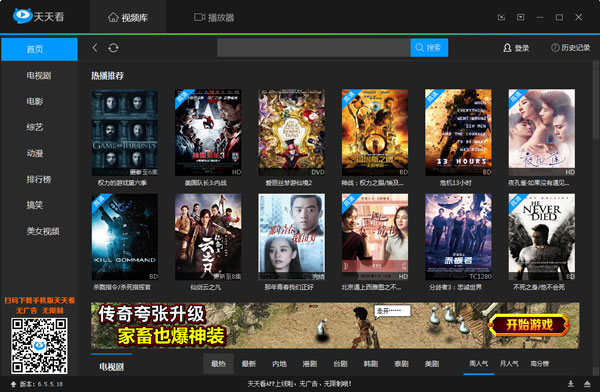Viewport: 600px width, 392px height.
Task: Select the 最新 filter option
Action: point(249,364)
